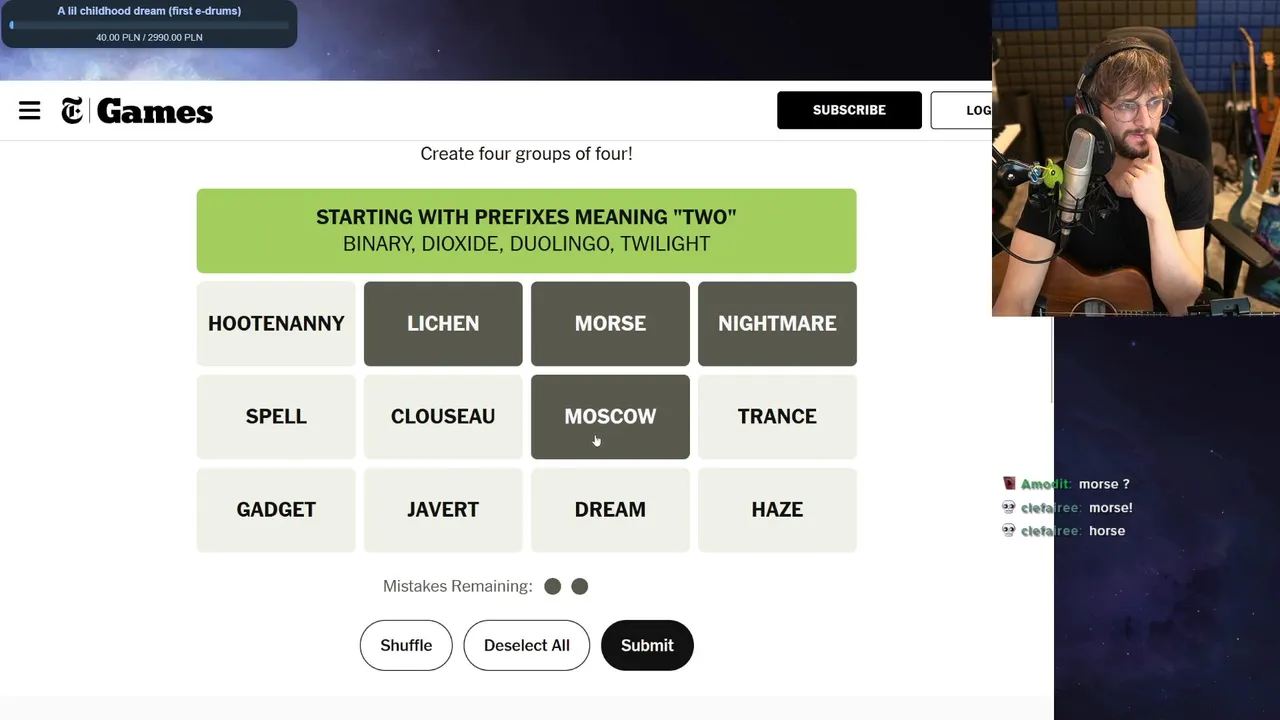This screenshot has width=1280, height=720.
Task: Click the NYT Games logo
Action: point(137,111)
